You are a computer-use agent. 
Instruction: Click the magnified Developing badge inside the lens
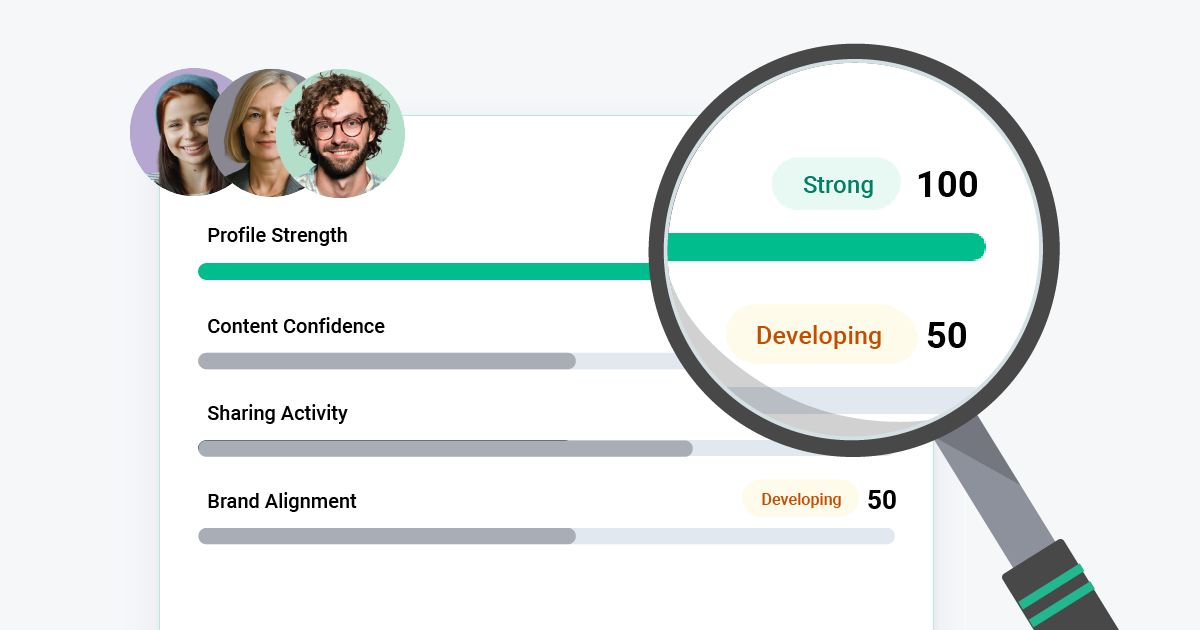(819, 336)
